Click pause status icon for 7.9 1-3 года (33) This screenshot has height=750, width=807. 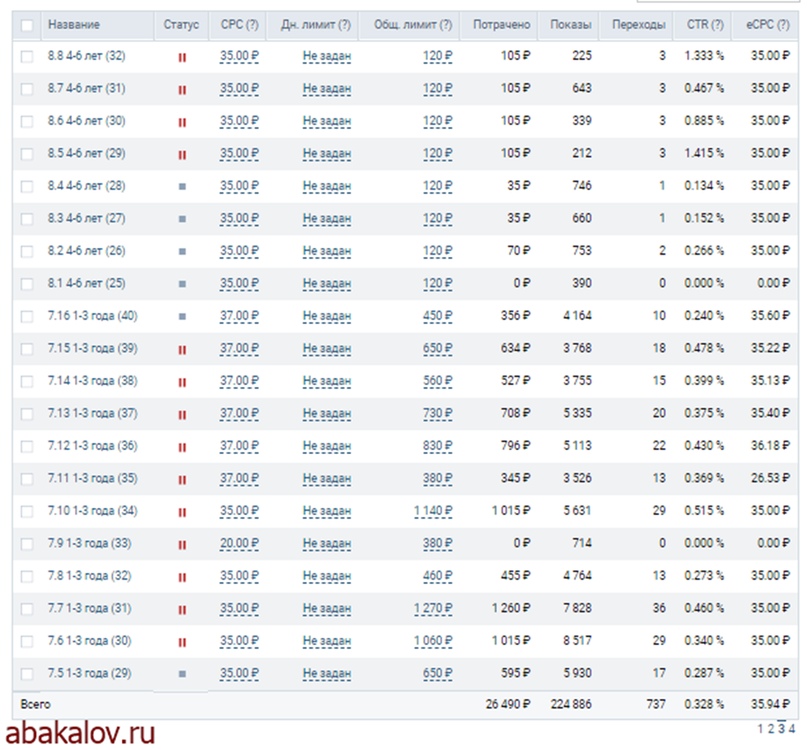(182, 545)
